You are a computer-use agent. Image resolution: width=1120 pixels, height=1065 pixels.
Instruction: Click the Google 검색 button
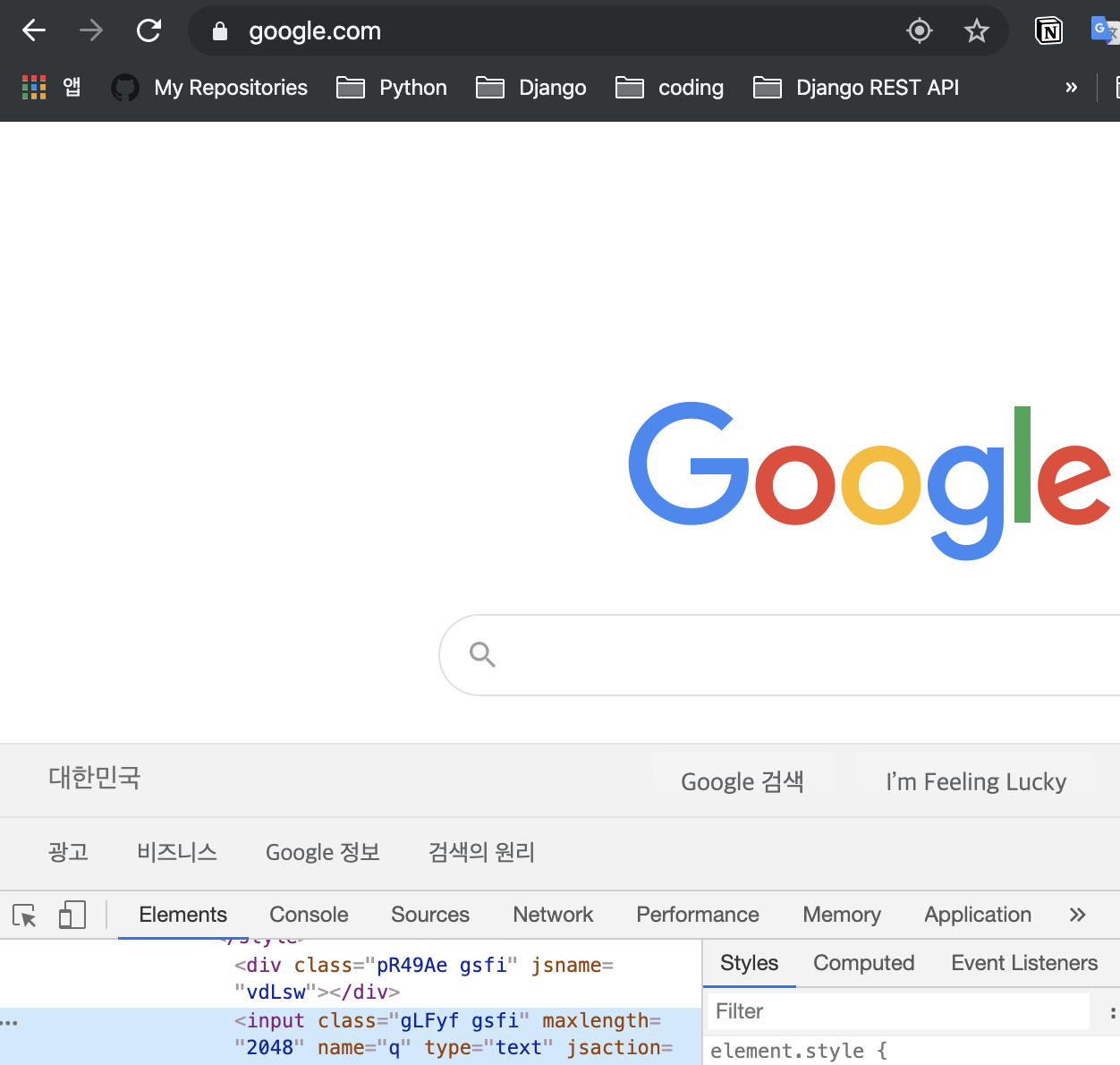tap(742, 781)
